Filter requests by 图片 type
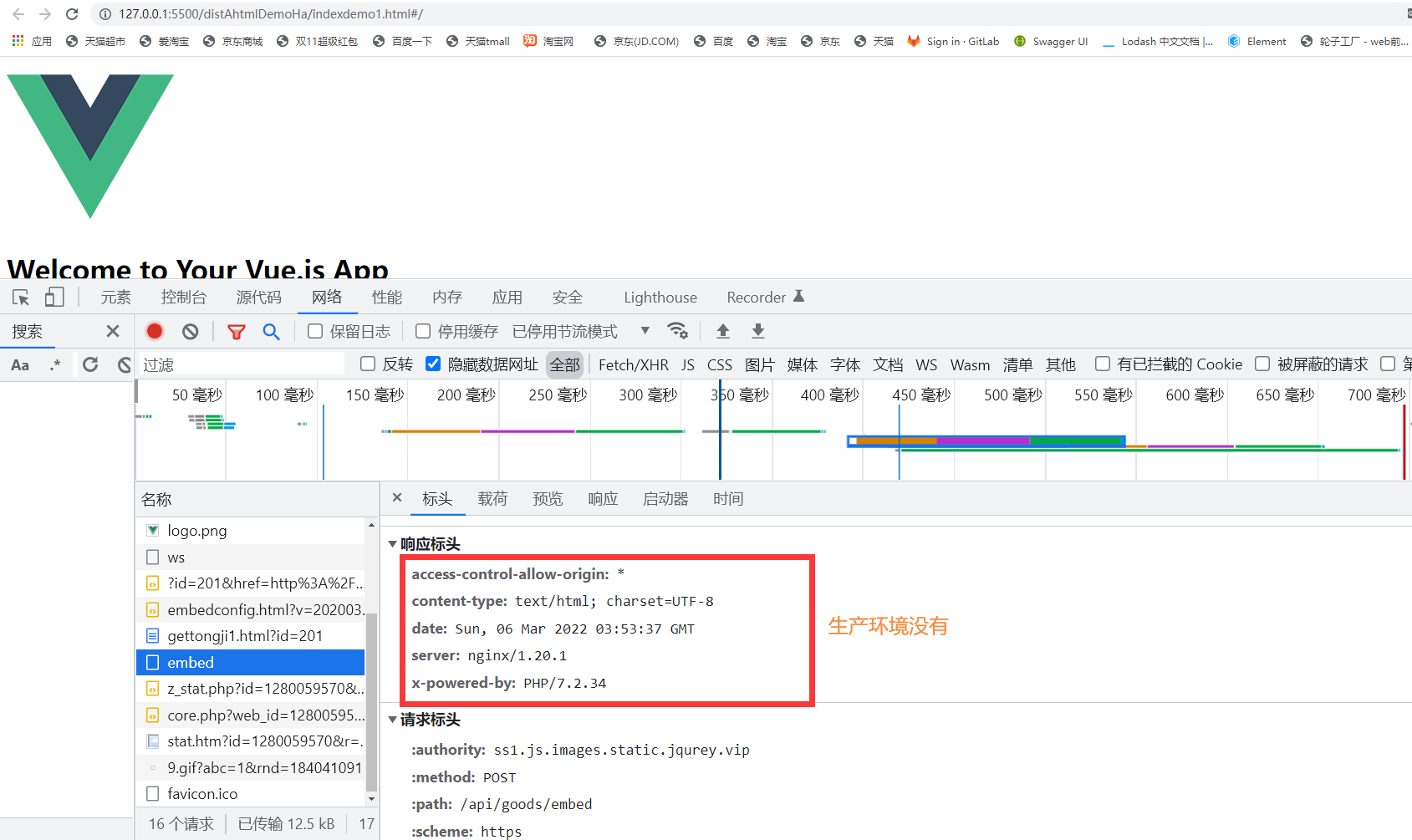The image size is (1412, 840). click(x=760, y=364)
